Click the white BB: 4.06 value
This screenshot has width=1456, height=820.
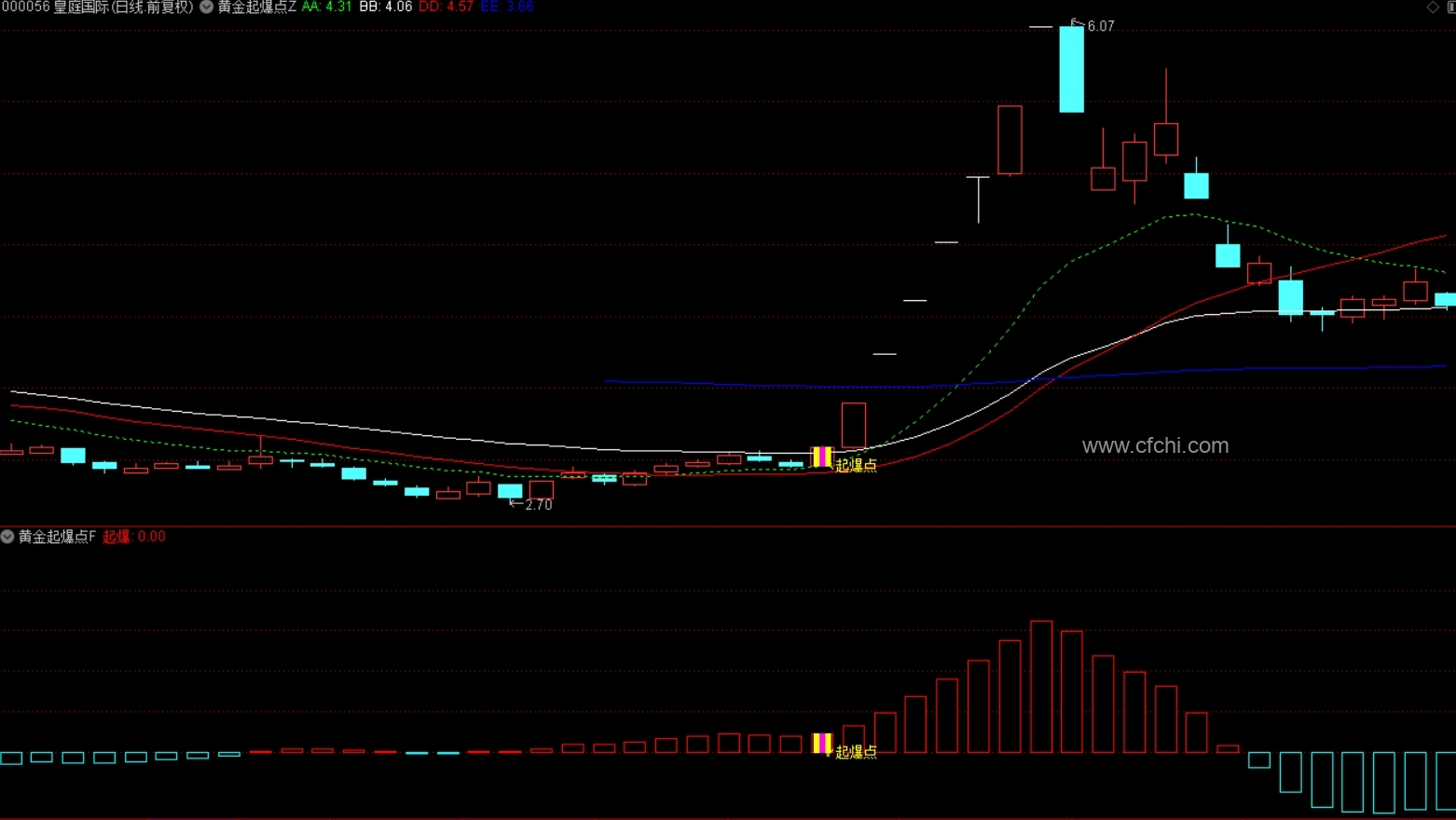pyautogui.click(x=386, y=7)
